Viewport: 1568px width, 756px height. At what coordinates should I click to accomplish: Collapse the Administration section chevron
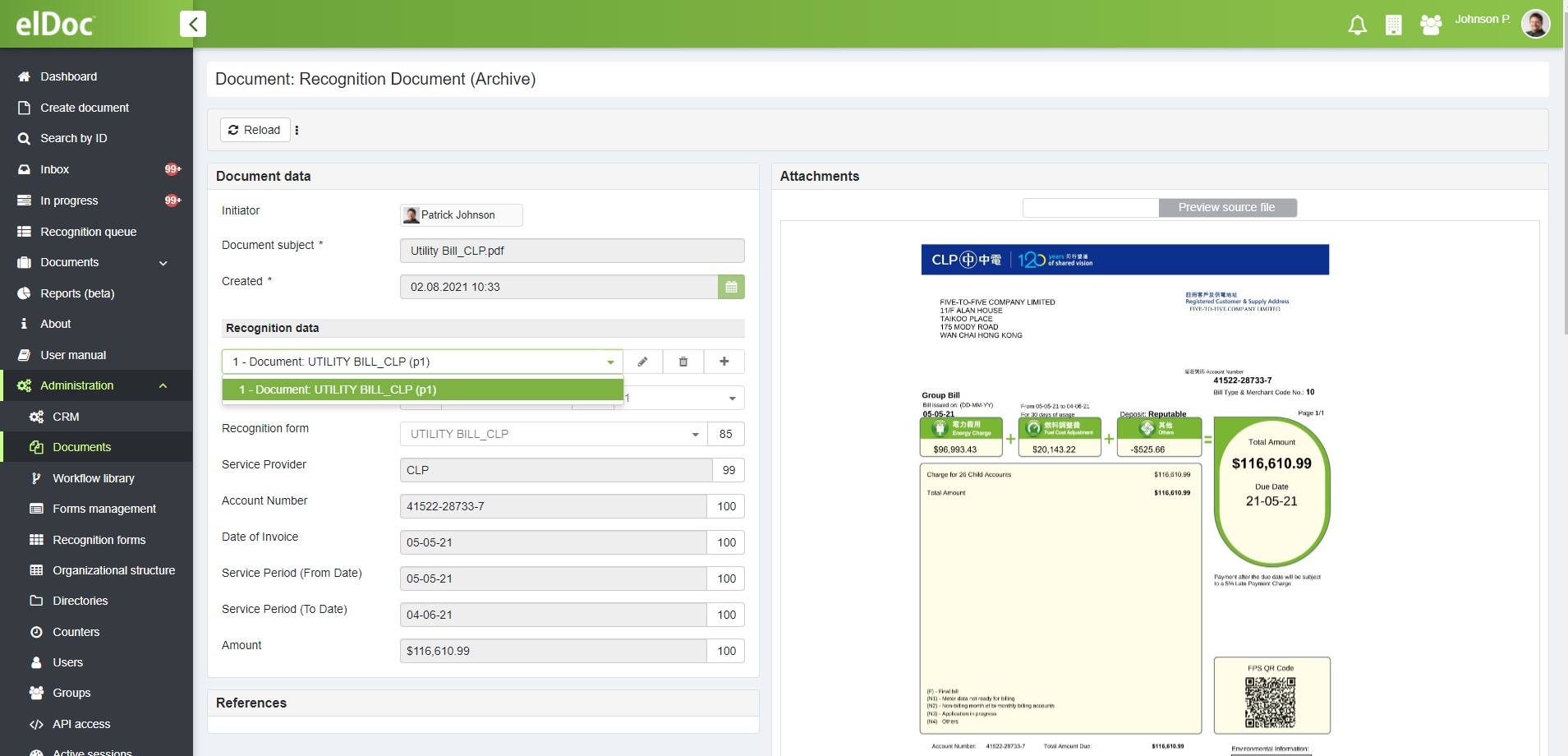coord(163,386)
